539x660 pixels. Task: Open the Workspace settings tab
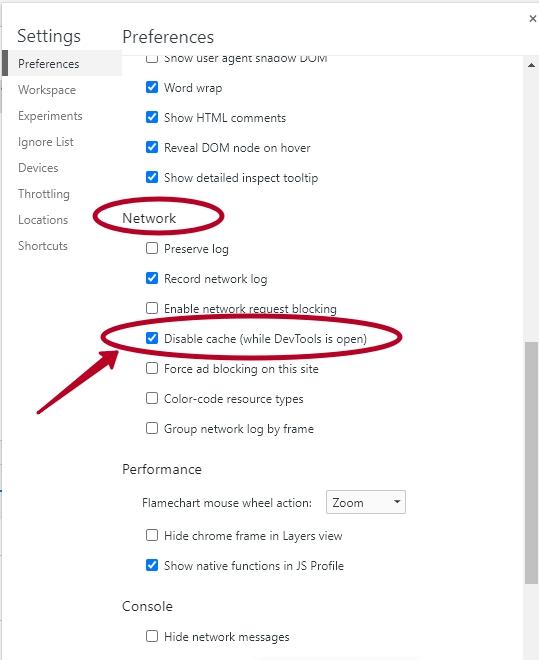pos(47,90)
